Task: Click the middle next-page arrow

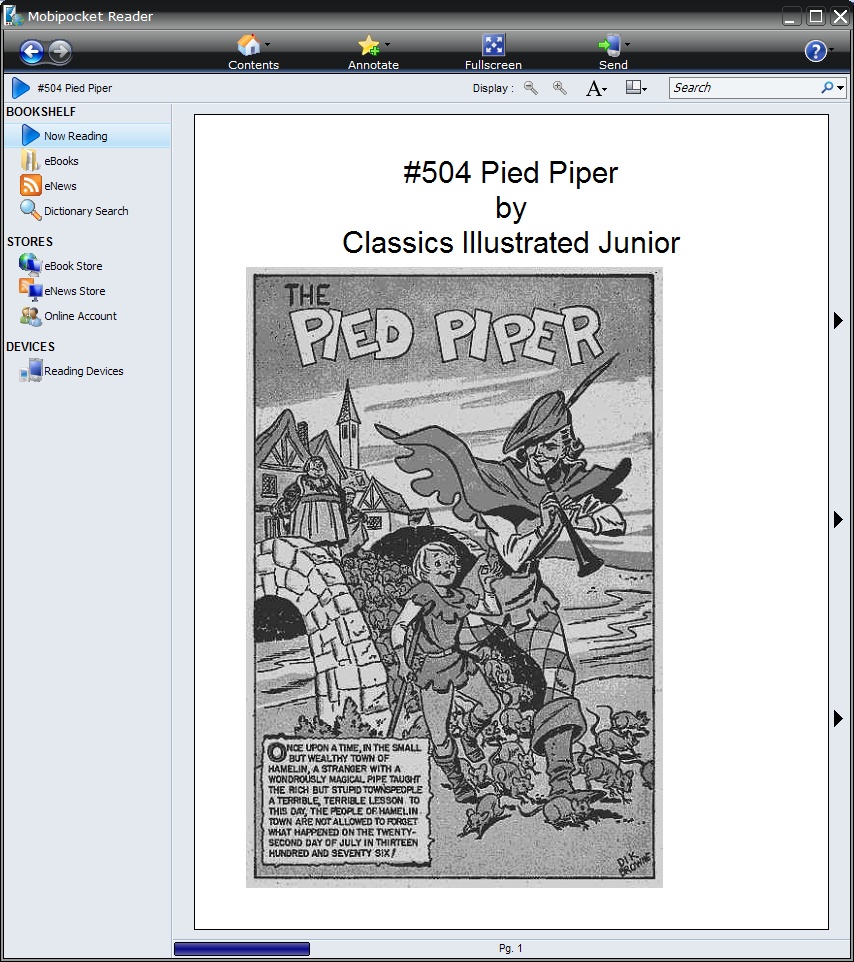Action: [x=838, y=520]
